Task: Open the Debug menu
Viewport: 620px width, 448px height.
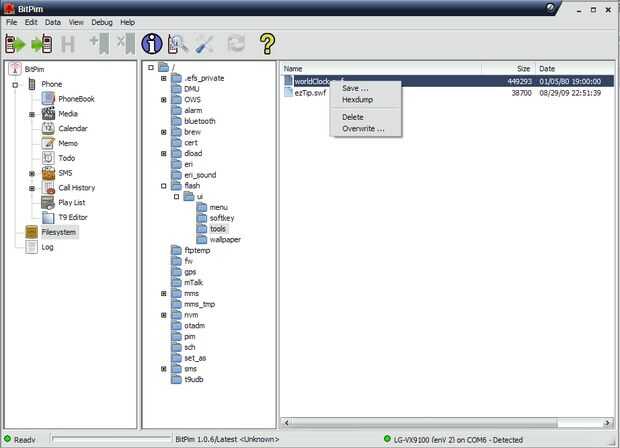Action: [102, 22]
